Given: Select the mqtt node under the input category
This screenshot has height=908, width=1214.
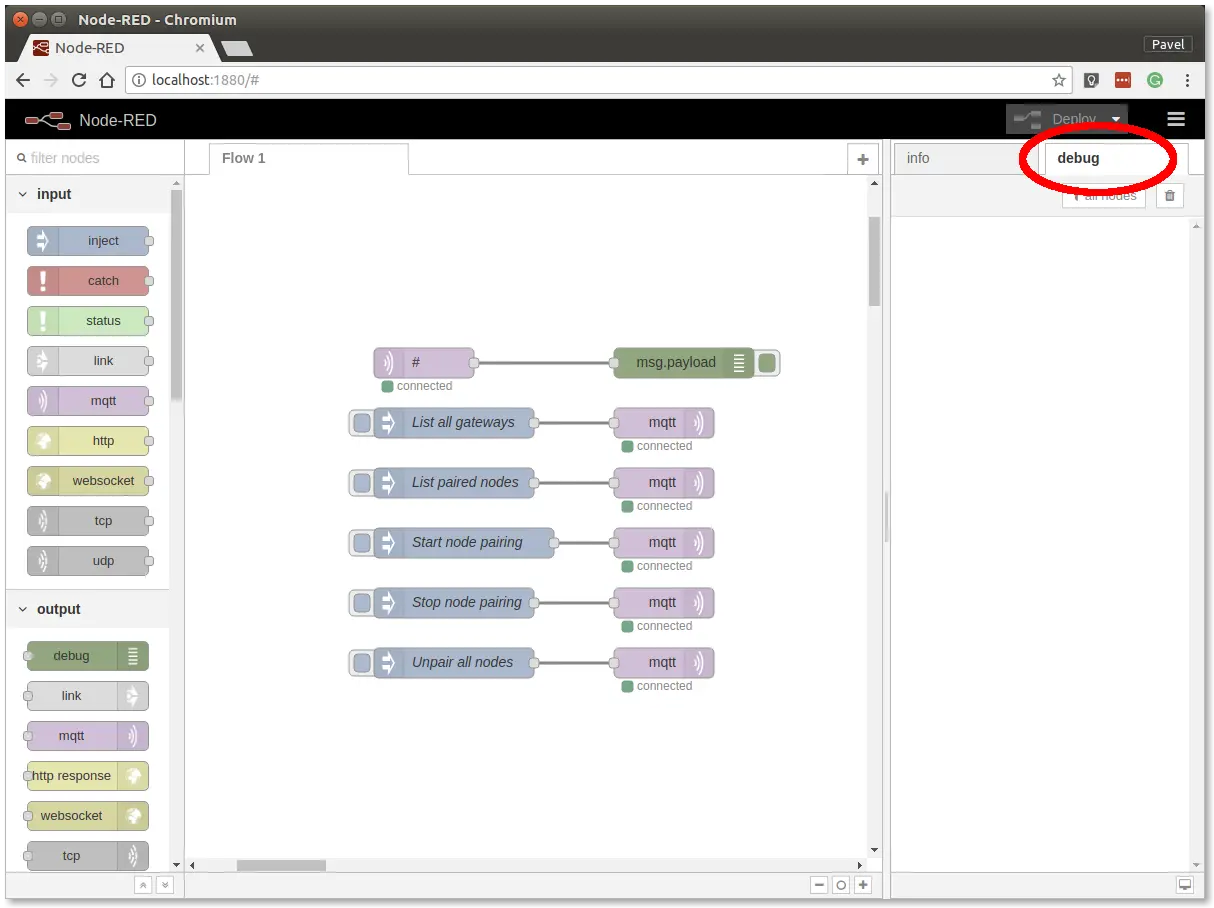Looking at the screenshot, I should pyautogui.click(x=88, y=401).
